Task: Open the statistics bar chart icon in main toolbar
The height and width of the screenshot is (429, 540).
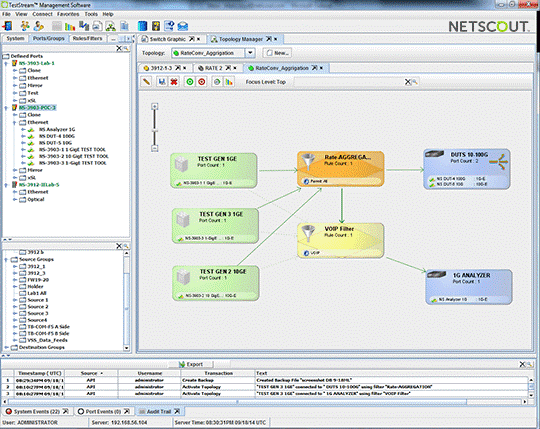Action: point(70,26)
